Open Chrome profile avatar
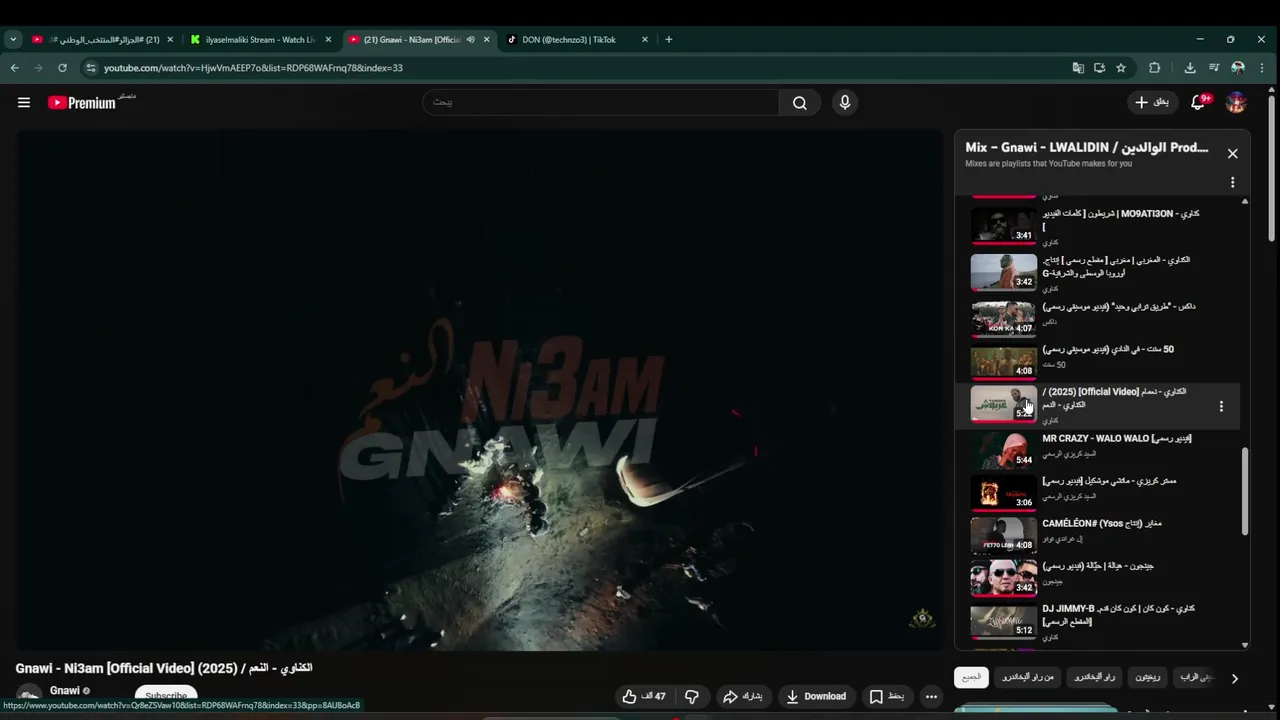The image size is (1280, 720). (x=1238, y=68)
